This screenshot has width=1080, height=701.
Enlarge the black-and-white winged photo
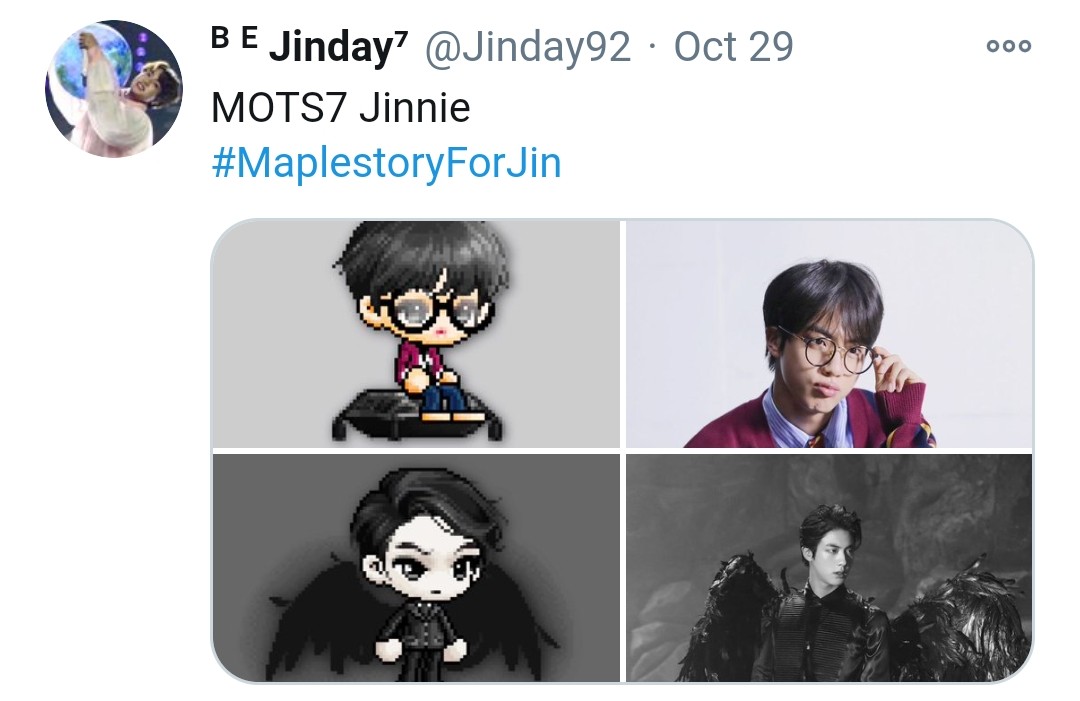829,568
